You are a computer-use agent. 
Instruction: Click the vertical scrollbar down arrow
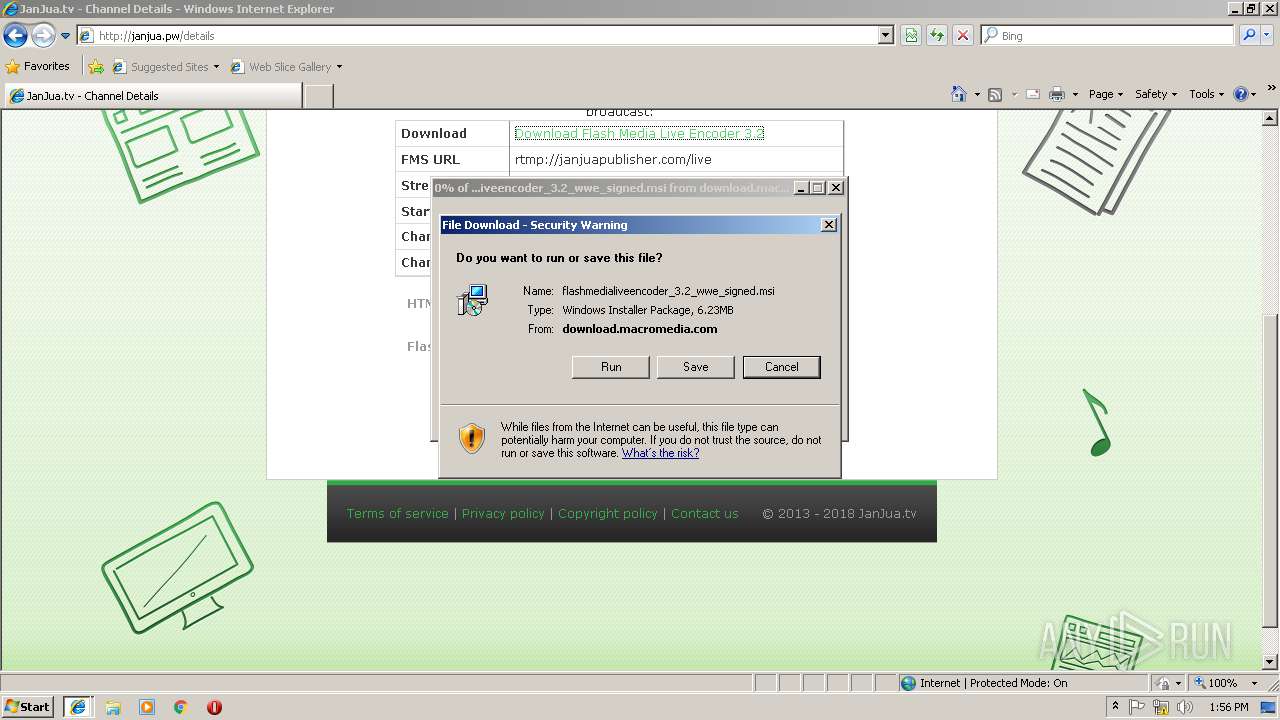[1271, 662]
